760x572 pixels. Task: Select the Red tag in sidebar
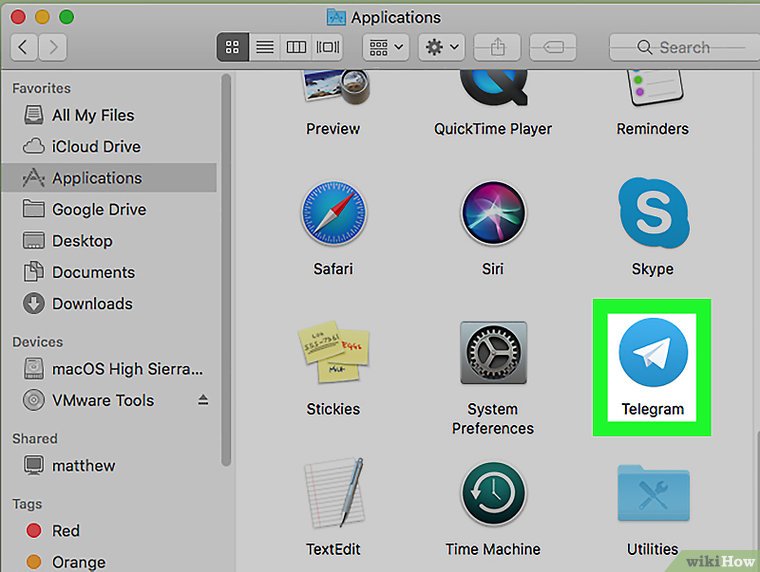pos(66,531)
